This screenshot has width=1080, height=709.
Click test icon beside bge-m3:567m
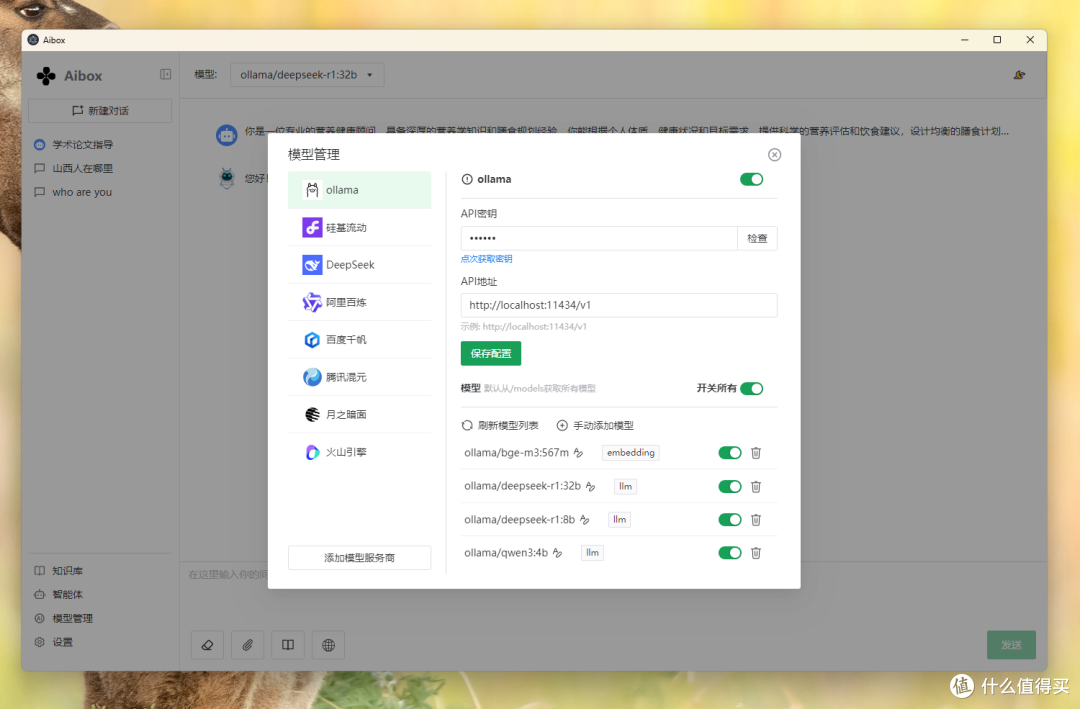point(579,453)
